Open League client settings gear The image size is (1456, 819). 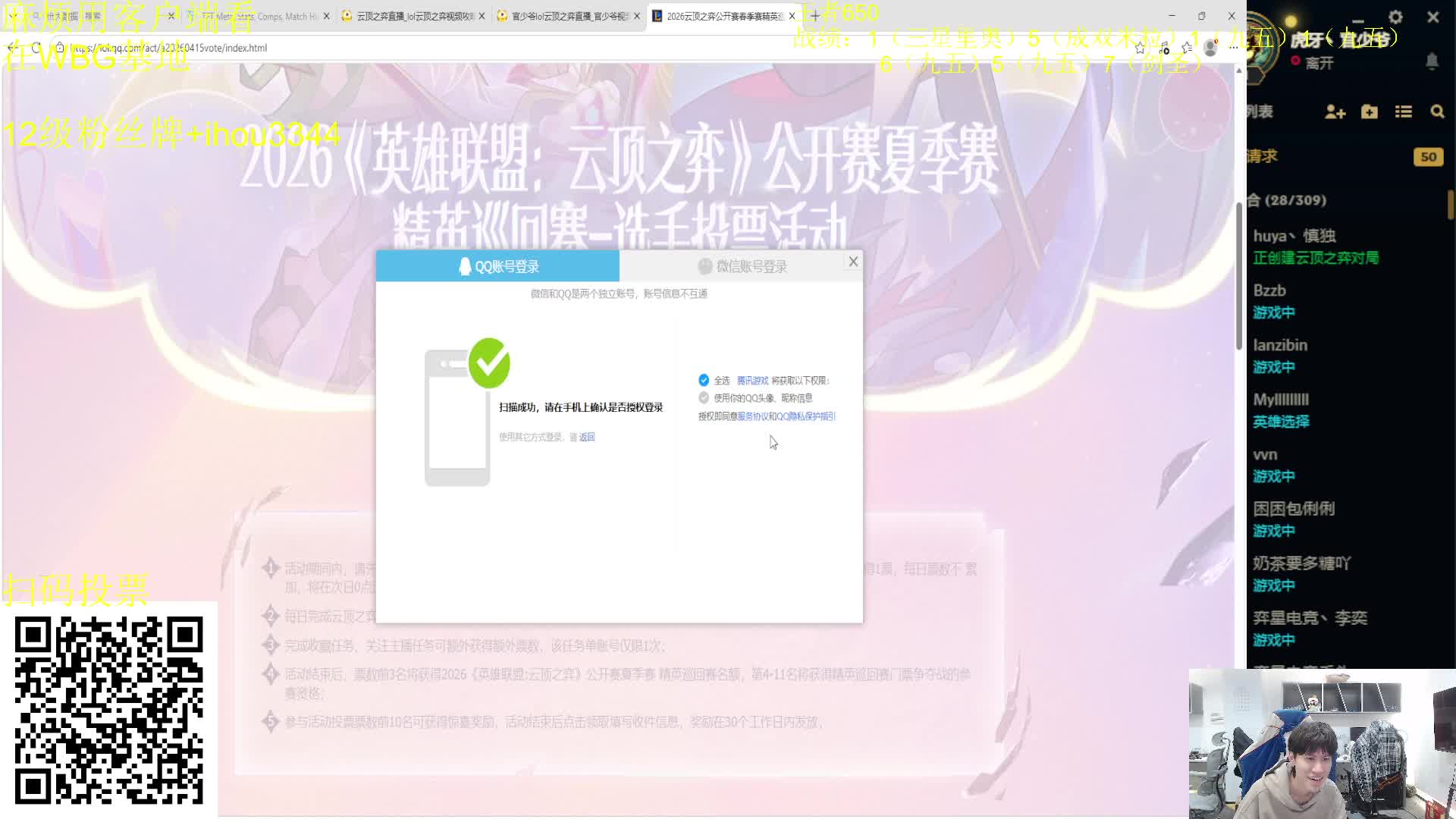[1395, 17]
